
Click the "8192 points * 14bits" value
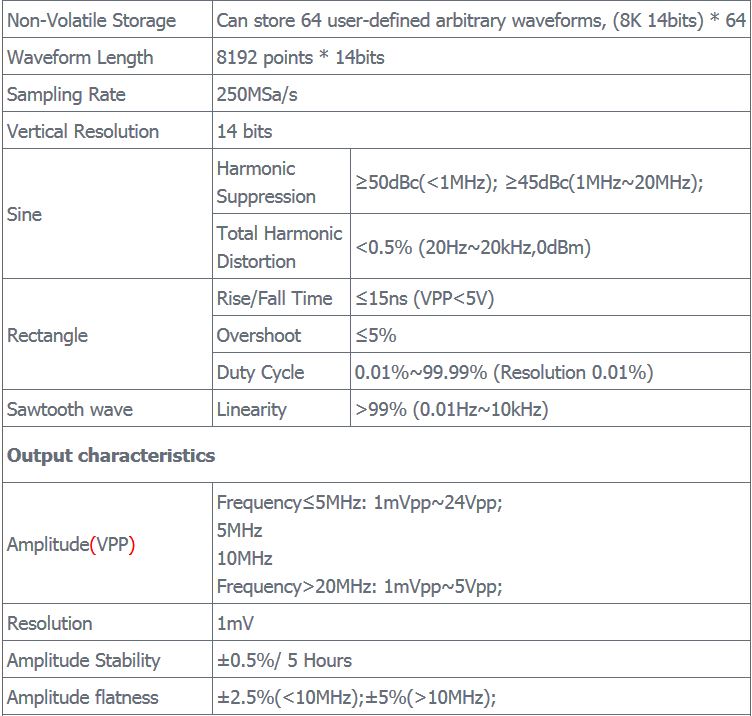300,57
